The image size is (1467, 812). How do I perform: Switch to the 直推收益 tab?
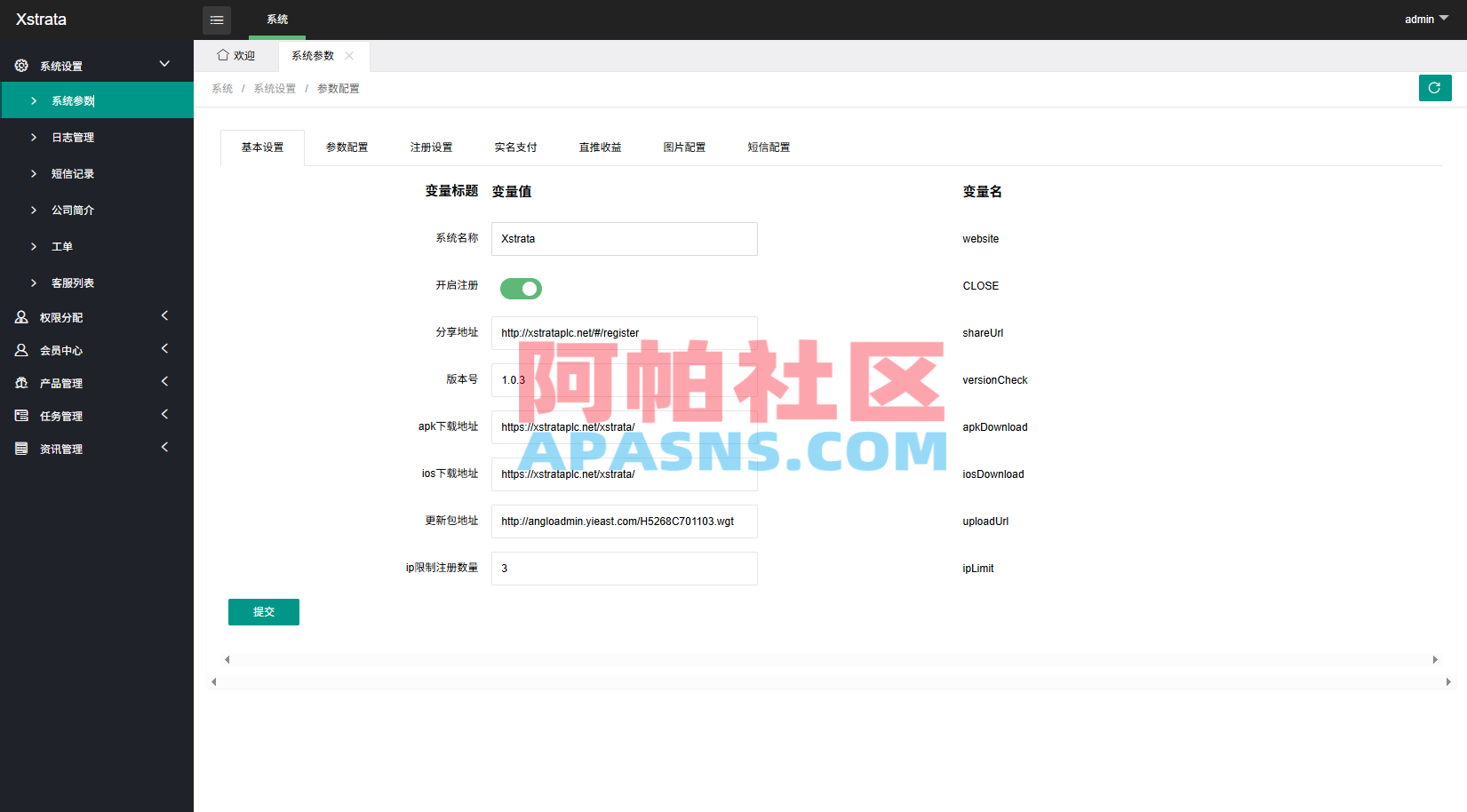pyautogui.click(x=600, y=147)
